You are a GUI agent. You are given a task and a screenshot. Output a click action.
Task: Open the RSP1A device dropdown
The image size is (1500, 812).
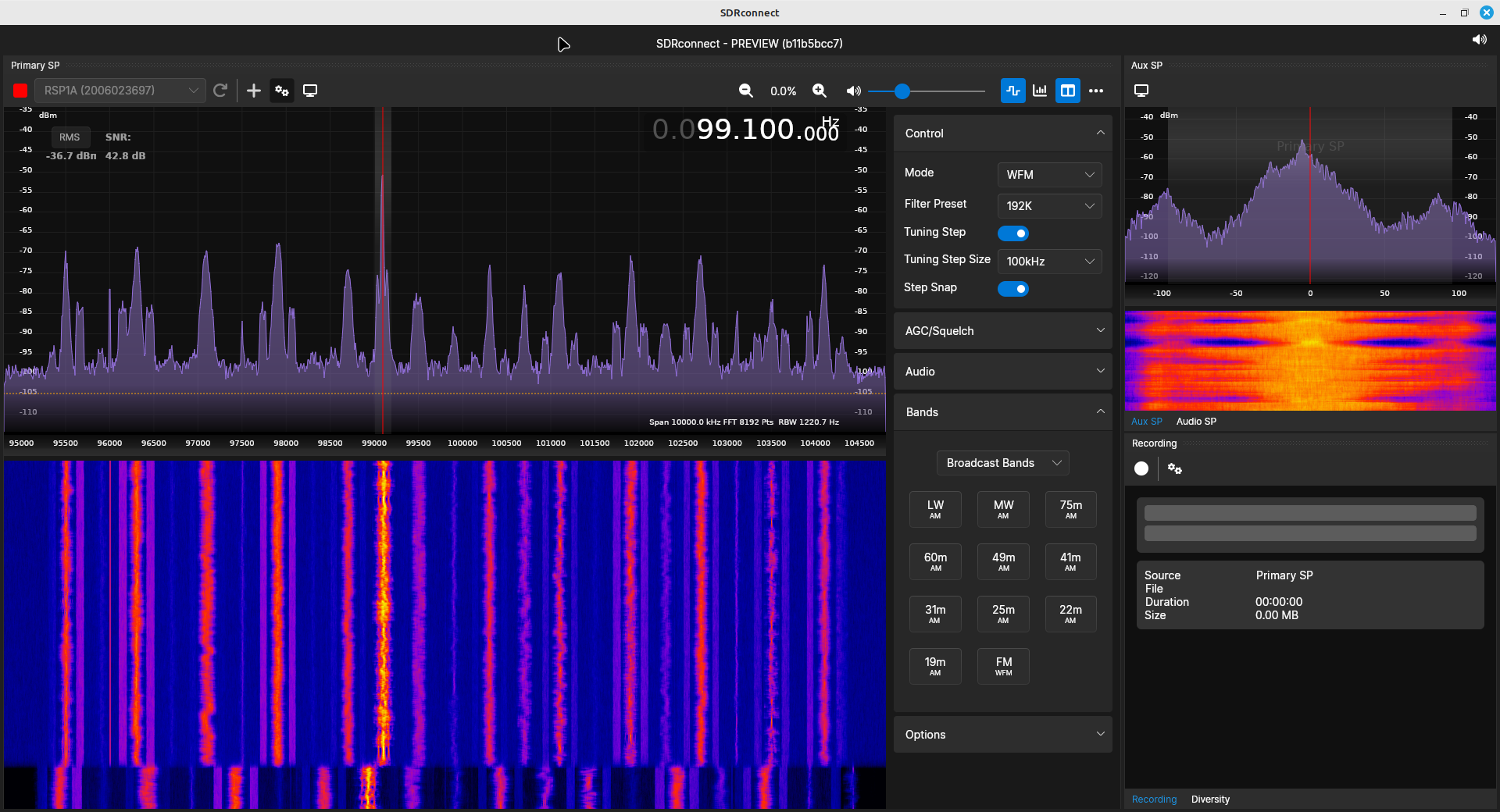point(120,91)
